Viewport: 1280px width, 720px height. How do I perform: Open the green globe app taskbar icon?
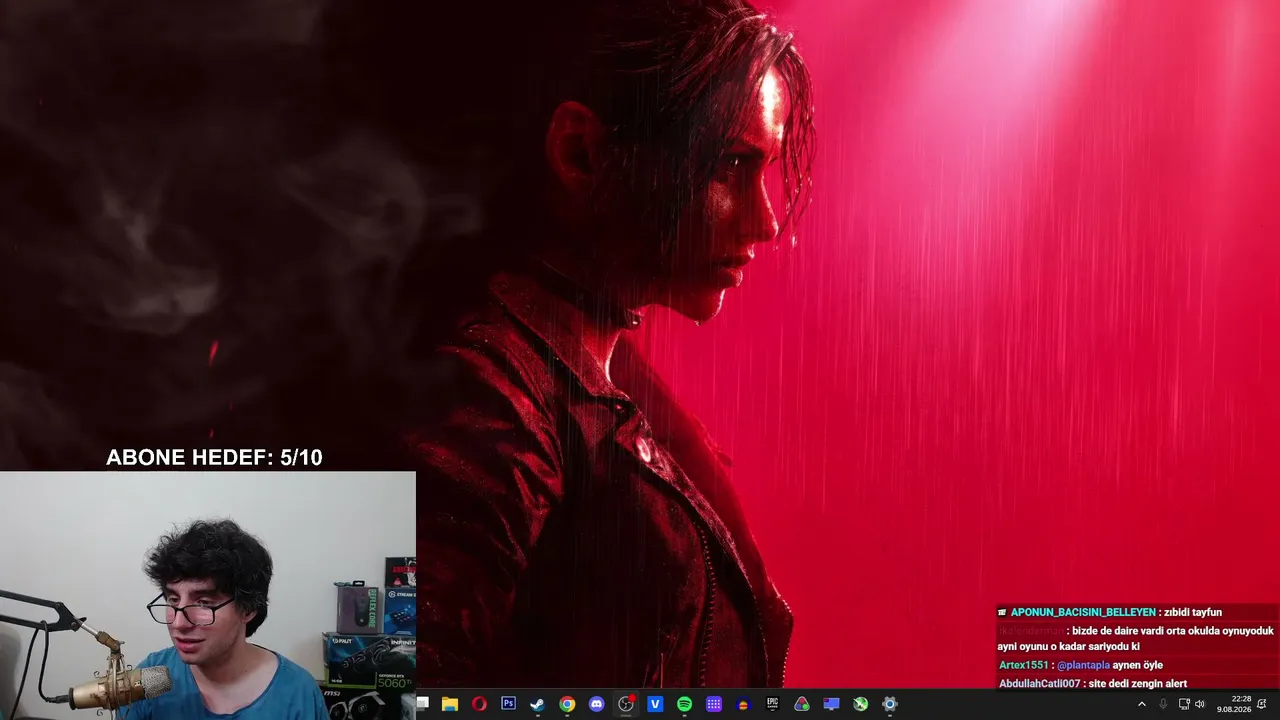(861, 704)
